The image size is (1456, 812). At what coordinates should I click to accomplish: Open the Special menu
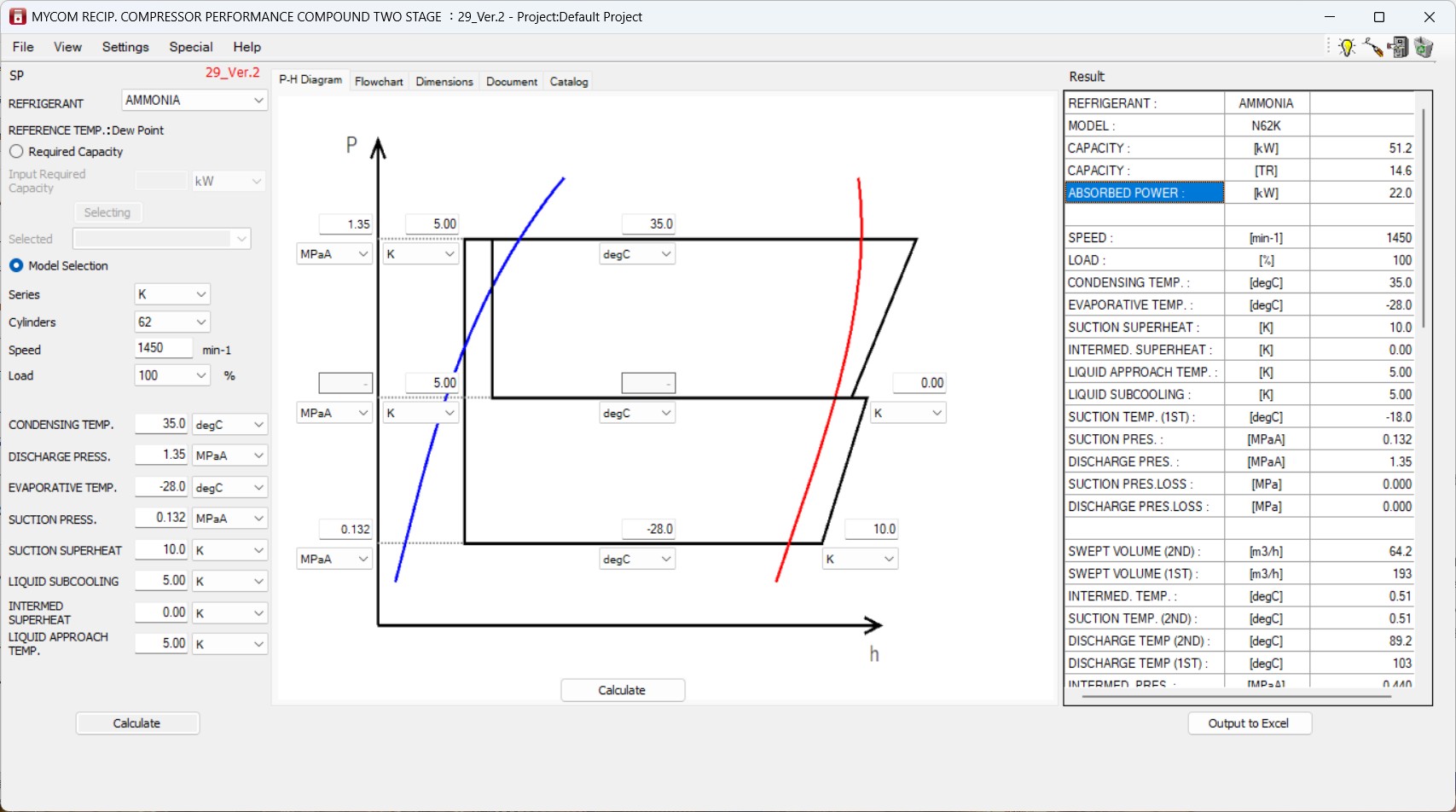190,47
